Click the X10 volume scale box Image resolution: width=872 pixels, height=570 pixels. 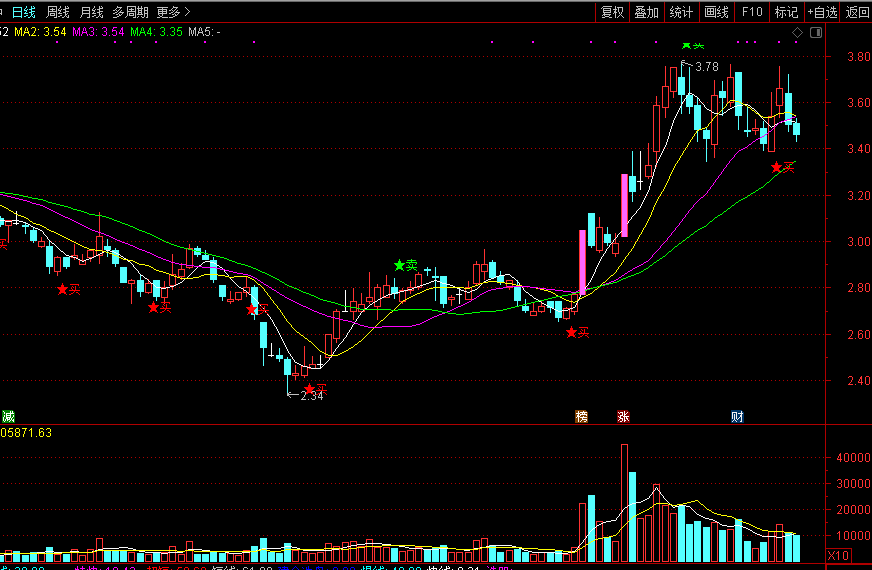838,555
